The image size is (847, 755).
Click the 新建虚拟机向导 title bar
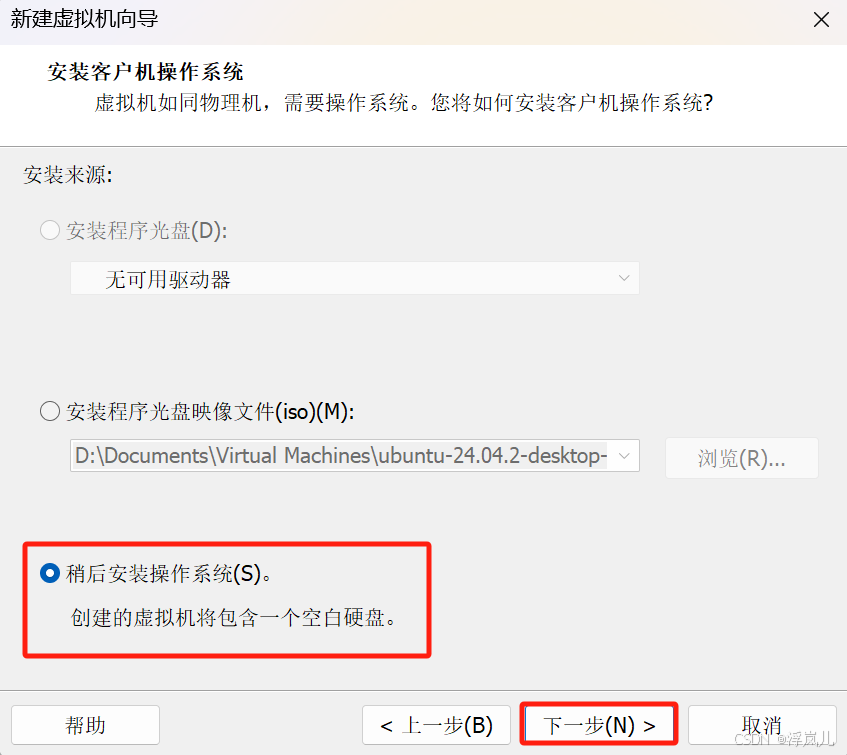pos(84,19)
